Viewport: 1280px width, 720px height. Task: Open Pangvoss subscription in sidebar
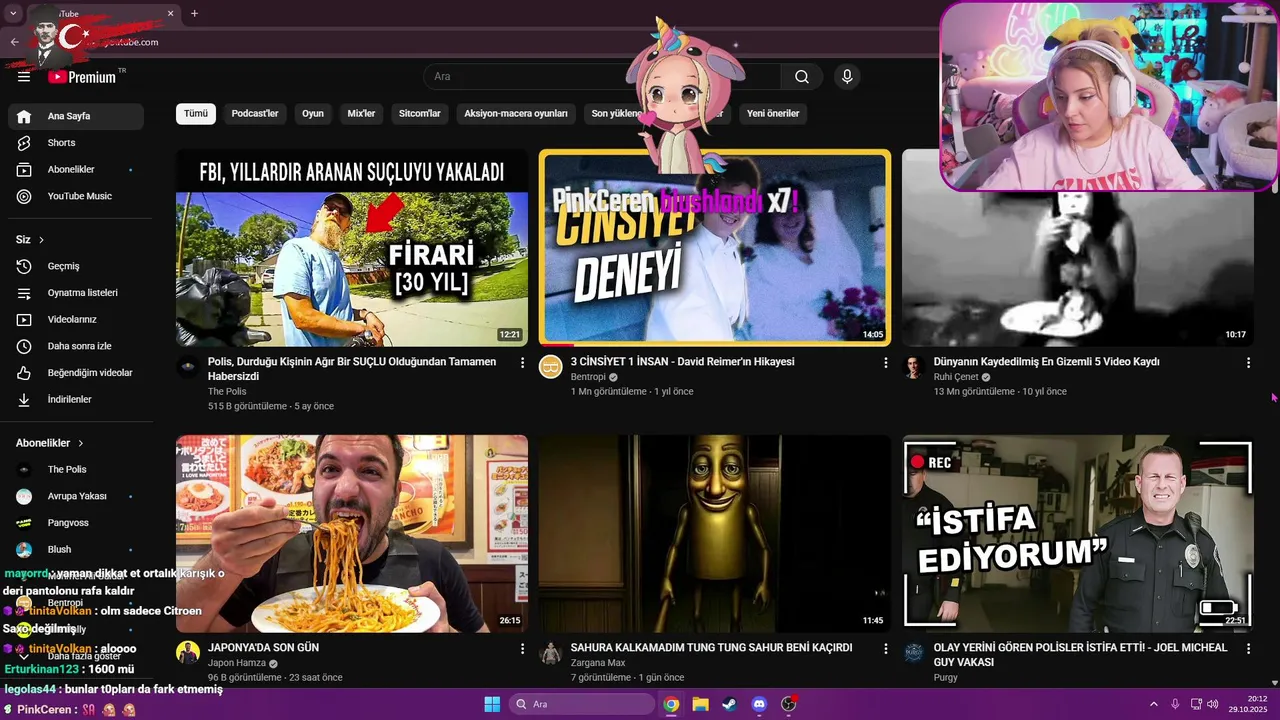(76, 523)
